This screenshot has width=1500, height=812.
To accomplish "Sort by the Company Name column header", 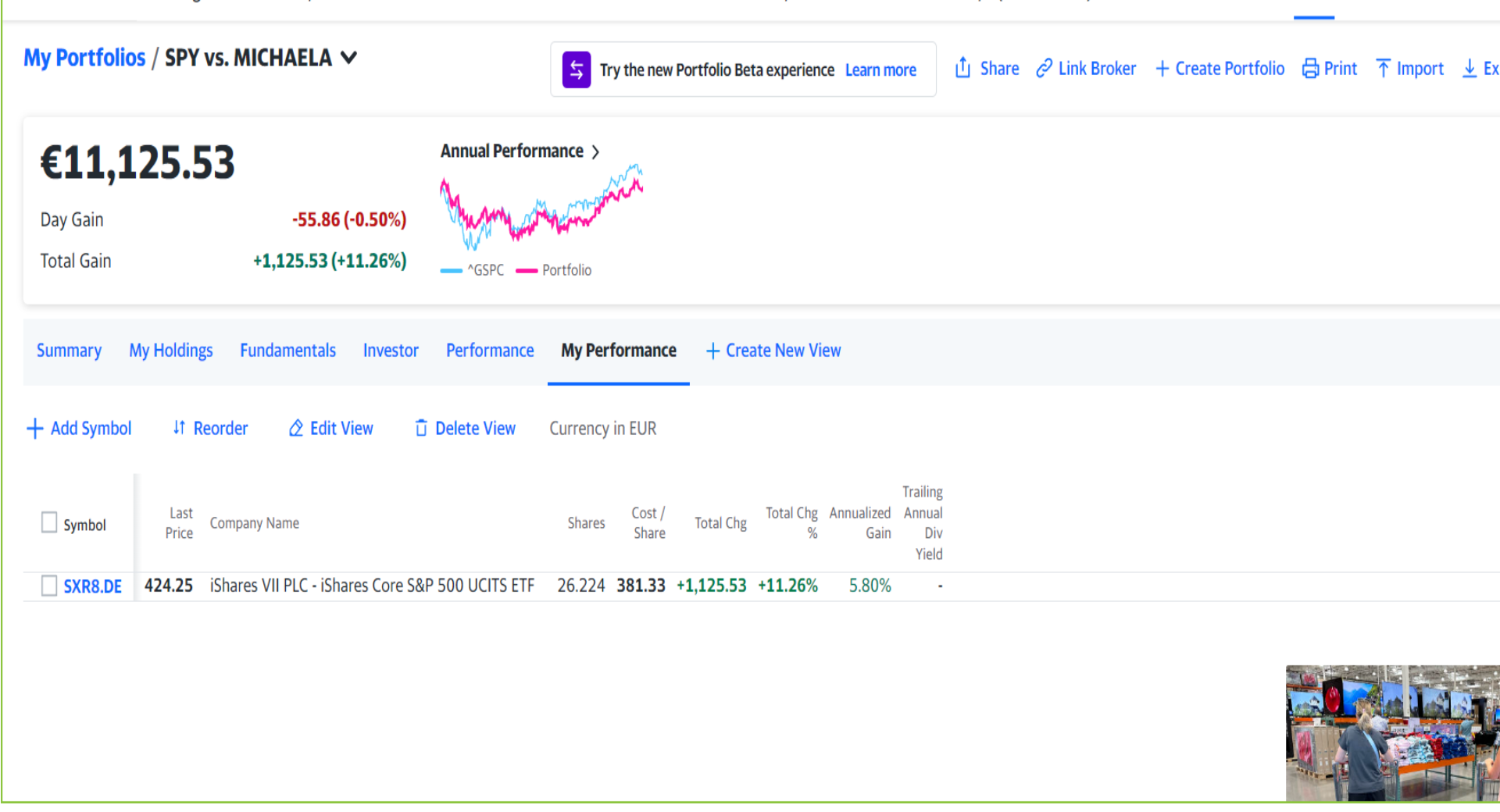I will [255, 523].
